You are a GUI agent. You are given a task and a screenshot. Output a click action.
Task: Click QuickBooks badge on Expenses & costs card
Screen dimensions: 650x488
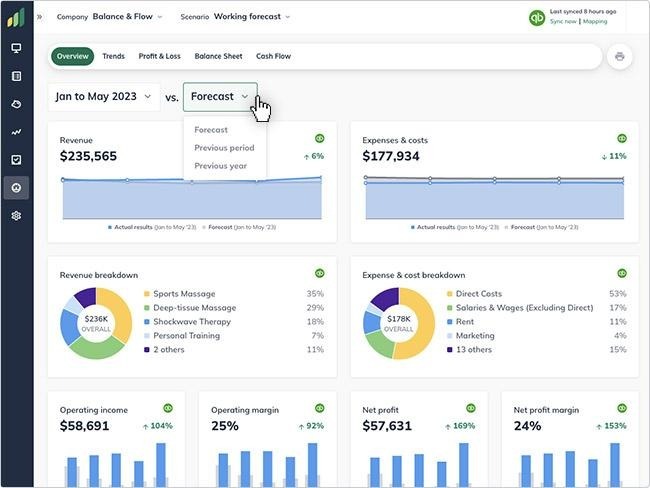coord(622,138)
